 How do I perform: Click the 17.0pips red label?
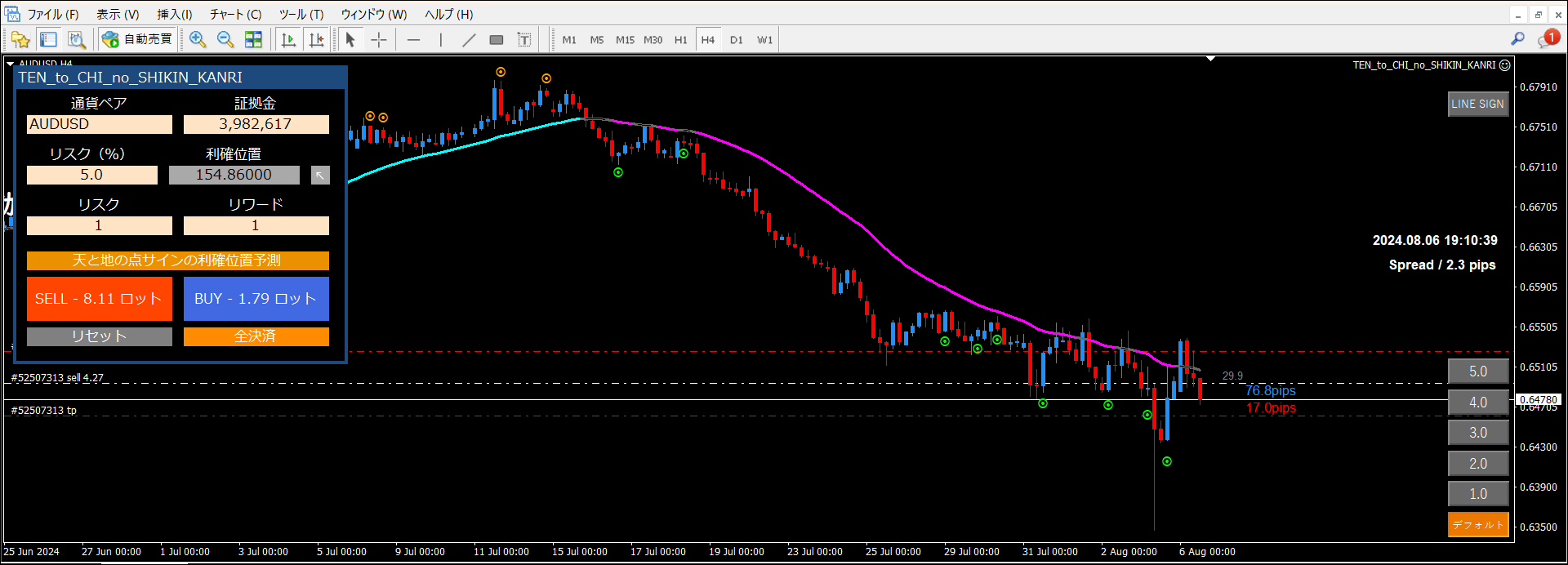[x=1271, y=408]
